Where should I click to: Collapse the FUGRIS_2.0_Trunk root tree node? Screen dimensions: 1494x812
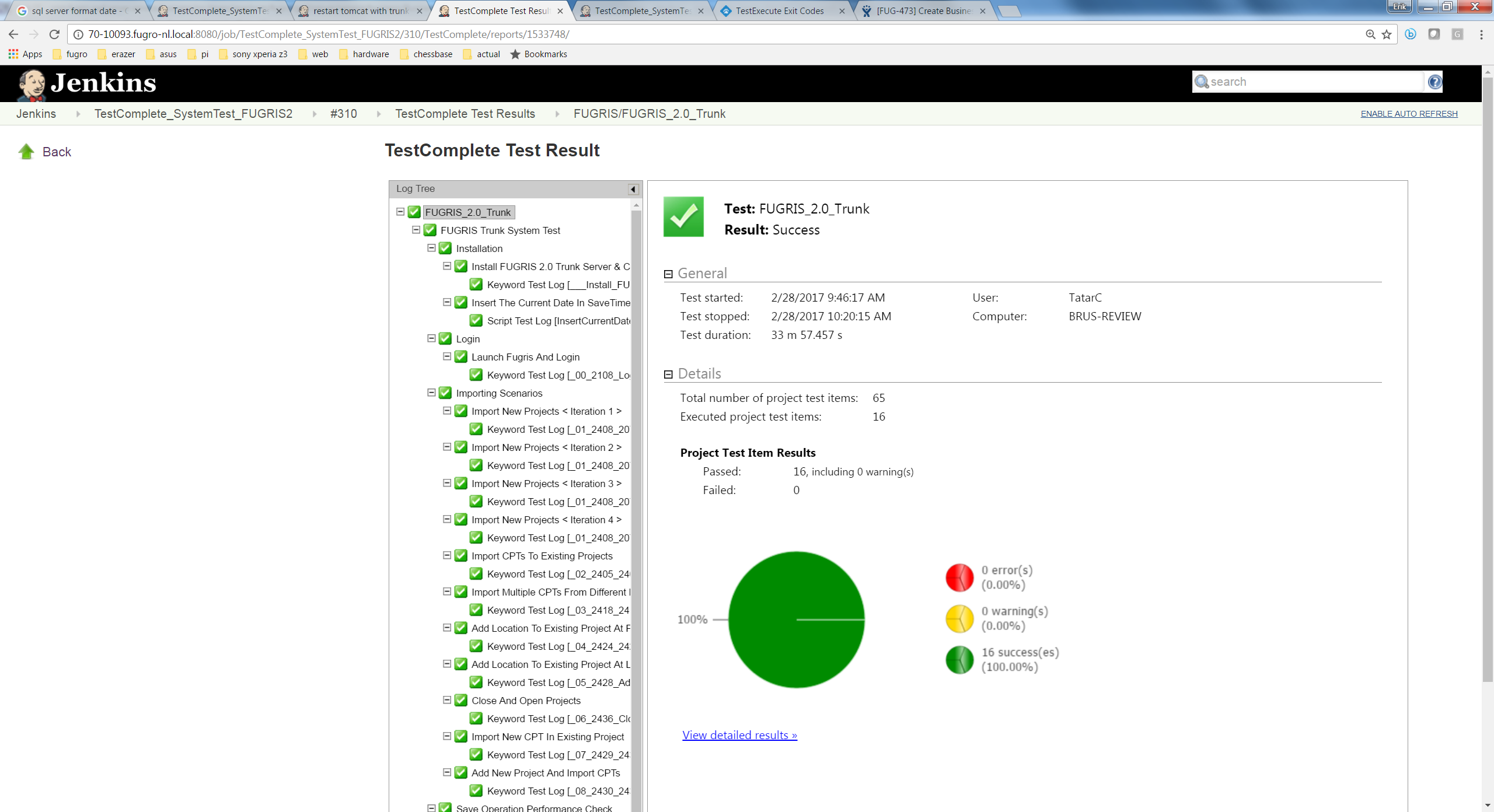coord(400,212)
